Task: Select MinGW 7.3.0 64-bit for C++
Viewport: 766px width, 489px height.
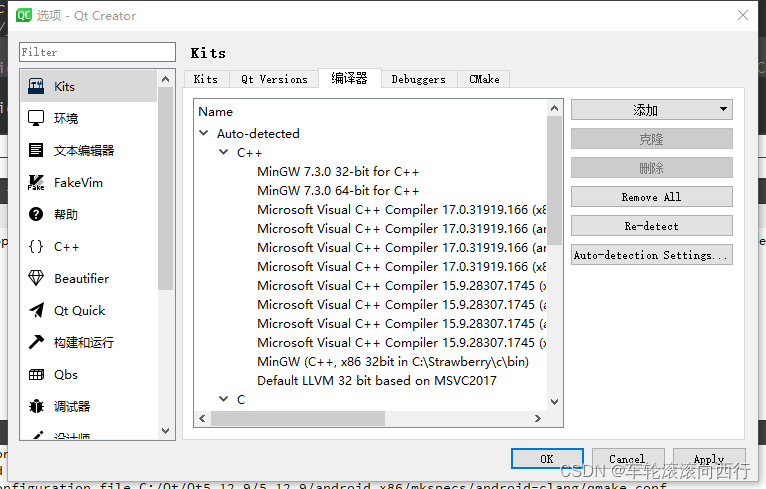Action: tap(338, 191)
